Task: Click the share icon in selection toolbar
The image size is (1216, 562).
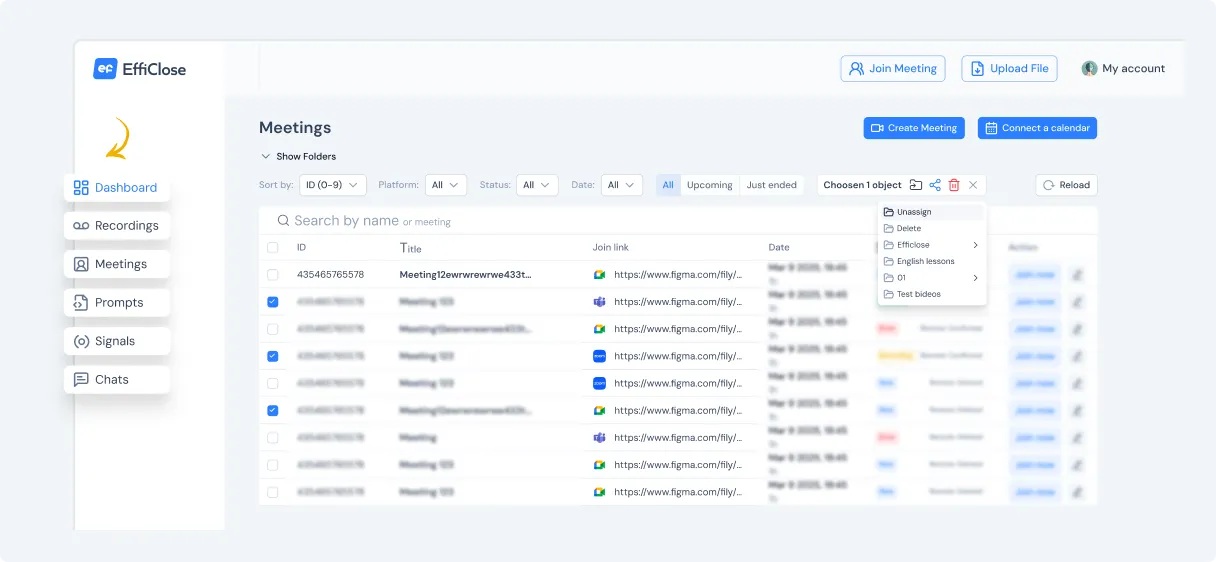Action: click(935, 185)
